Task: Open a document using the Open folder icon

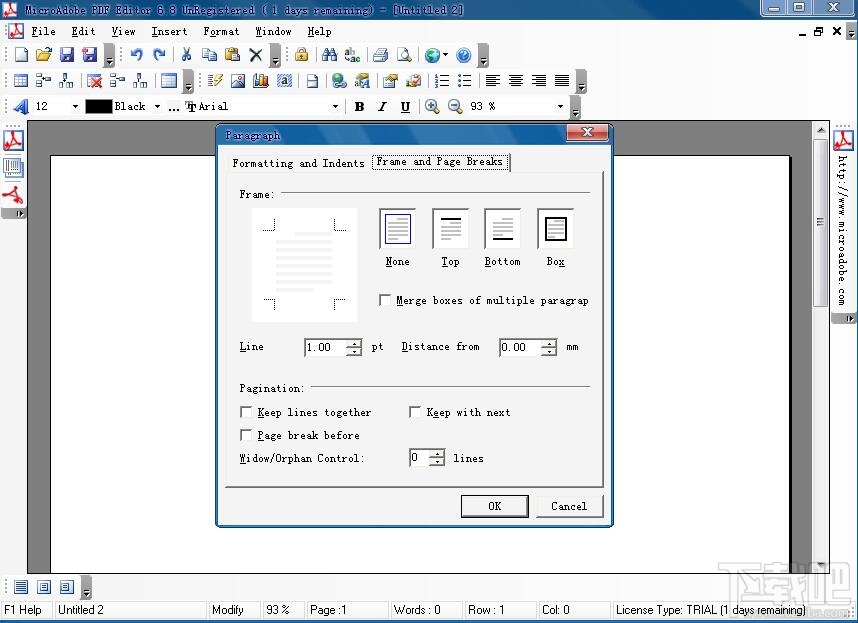Action: [x=43, y=56]
